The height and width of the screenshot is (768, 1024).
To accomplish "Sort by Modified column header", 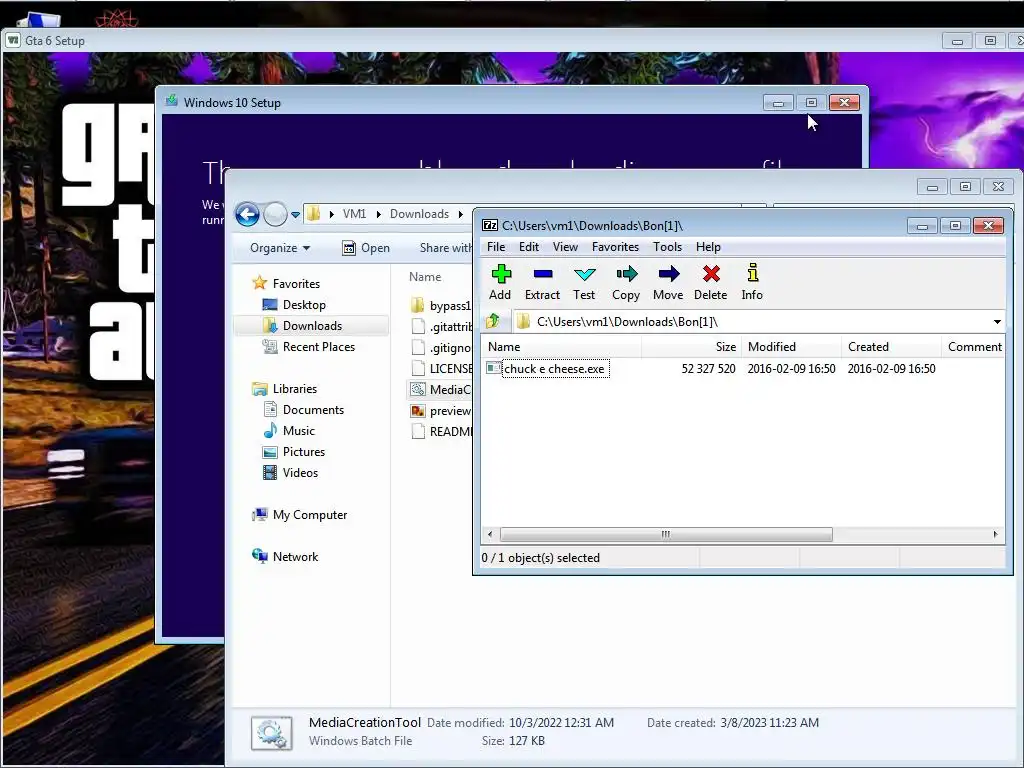I will [x=792, y=347].
